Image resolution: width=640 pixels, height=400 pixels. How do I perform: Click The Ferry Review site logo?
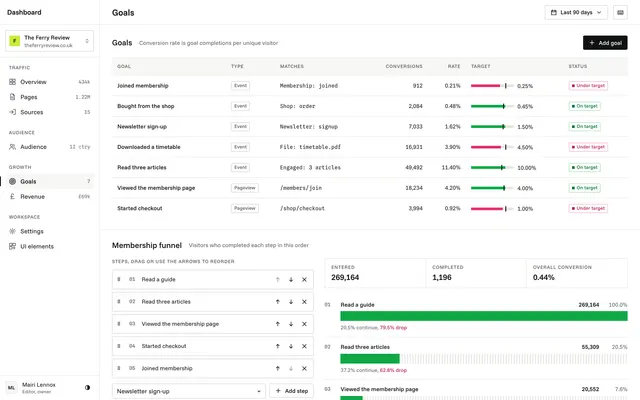pos(15,41)
